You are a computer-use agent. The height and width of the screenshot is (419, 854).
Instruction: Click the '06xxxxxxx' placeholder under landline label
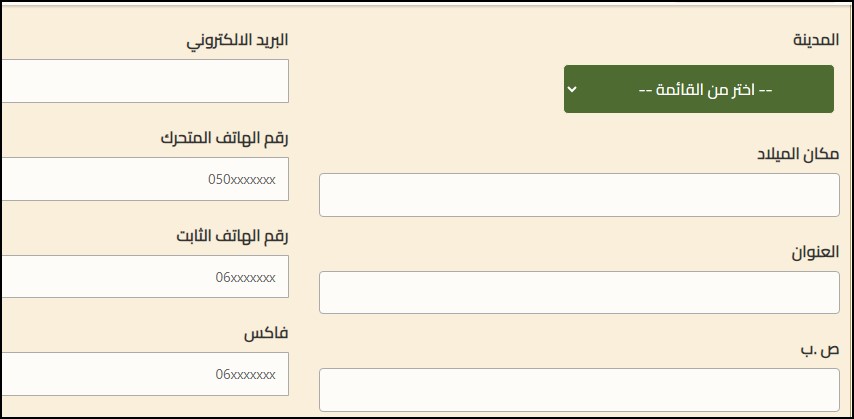pos(245,277)
